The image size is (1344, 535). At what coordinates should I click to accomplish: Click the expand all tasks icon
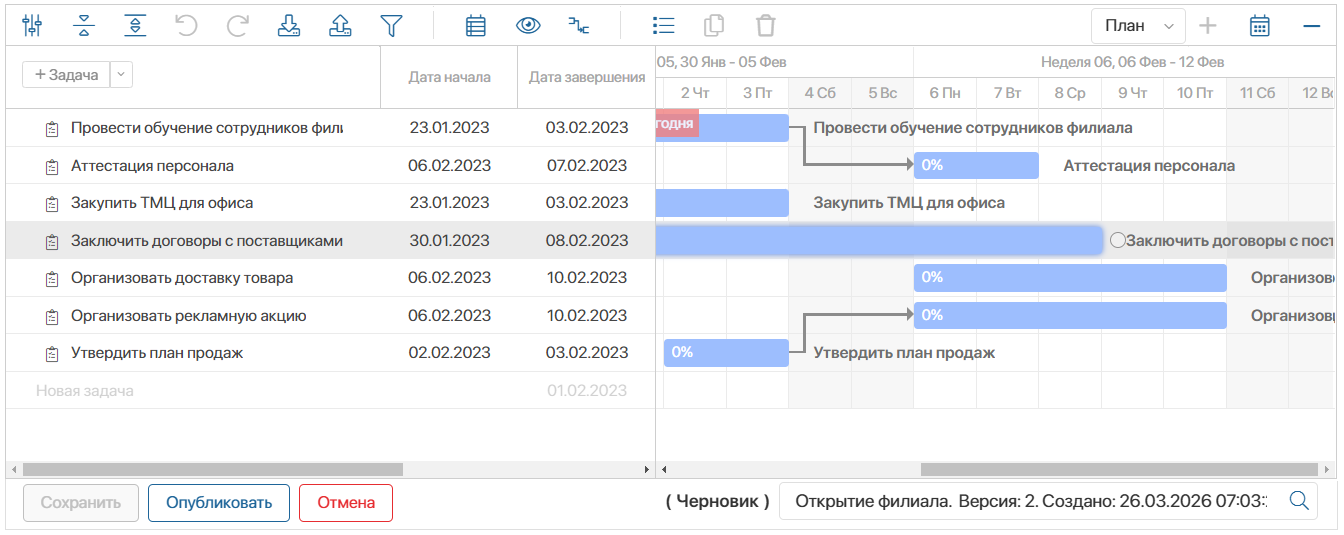(135, 25)
